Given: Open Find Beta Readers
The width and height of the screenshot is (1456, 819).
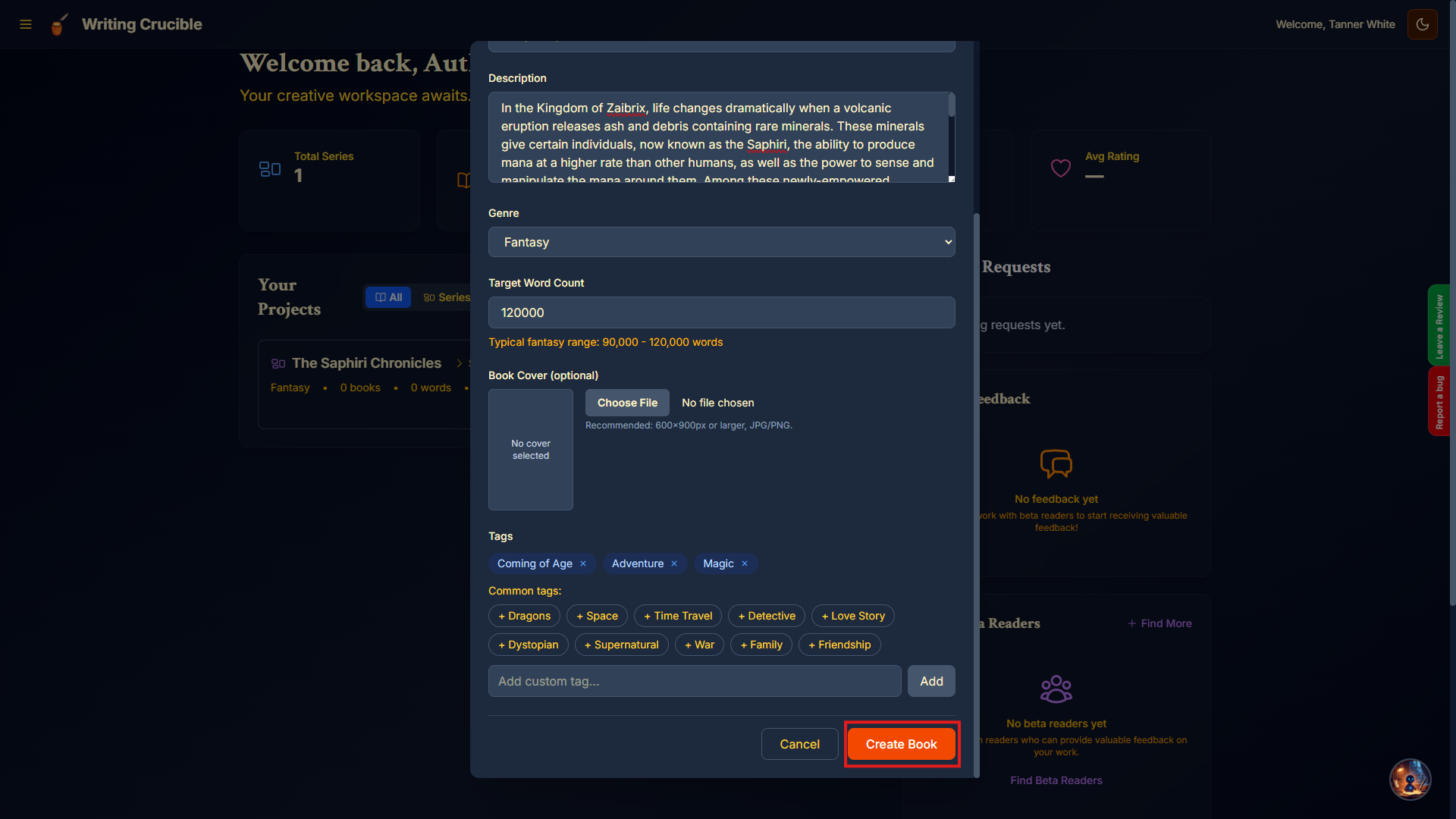Looking at the screenshot, I should coord(1056,780).
